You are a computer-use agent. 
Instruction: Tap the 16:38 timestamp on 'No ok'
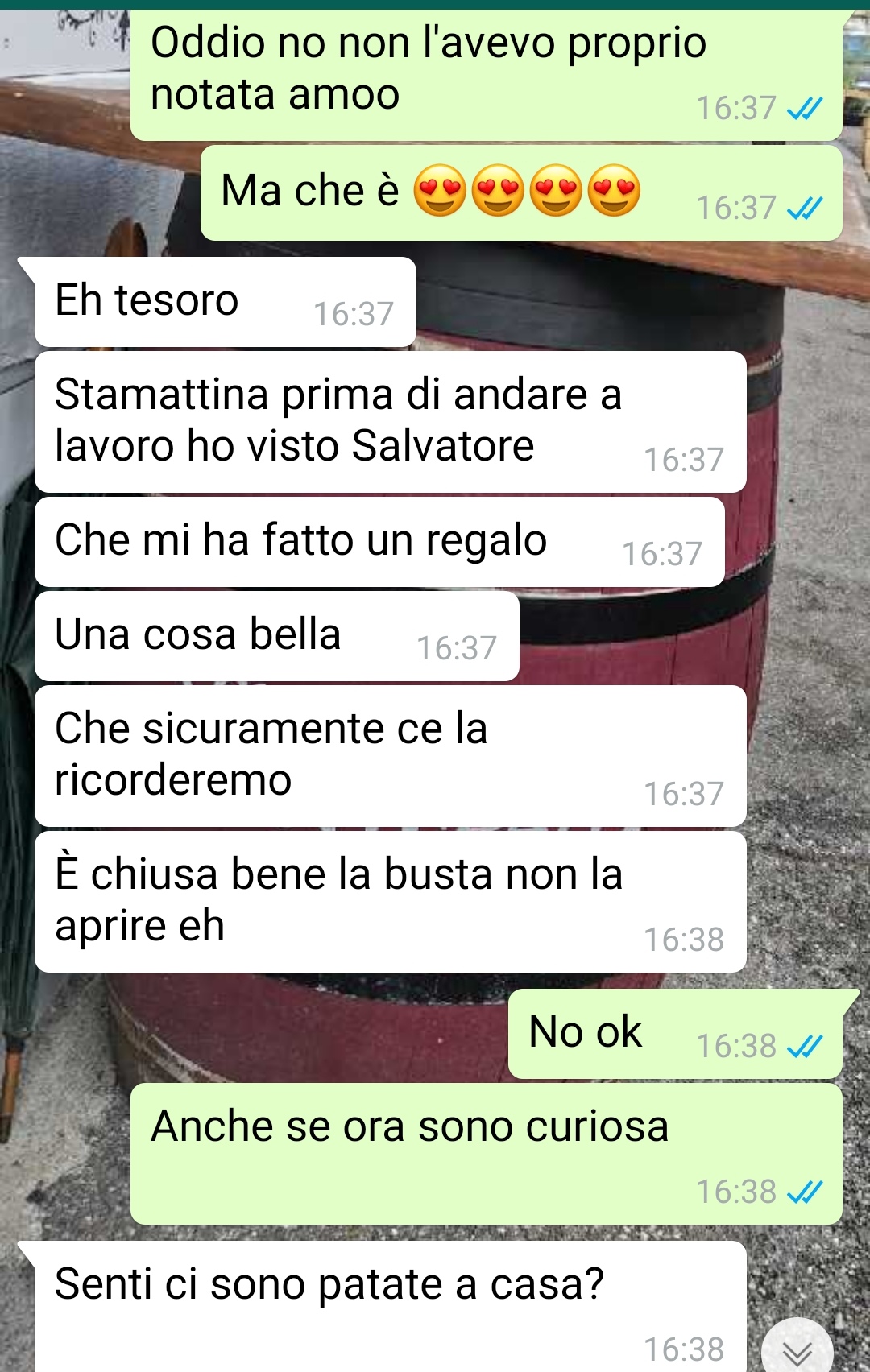[x=736, y=1046]
